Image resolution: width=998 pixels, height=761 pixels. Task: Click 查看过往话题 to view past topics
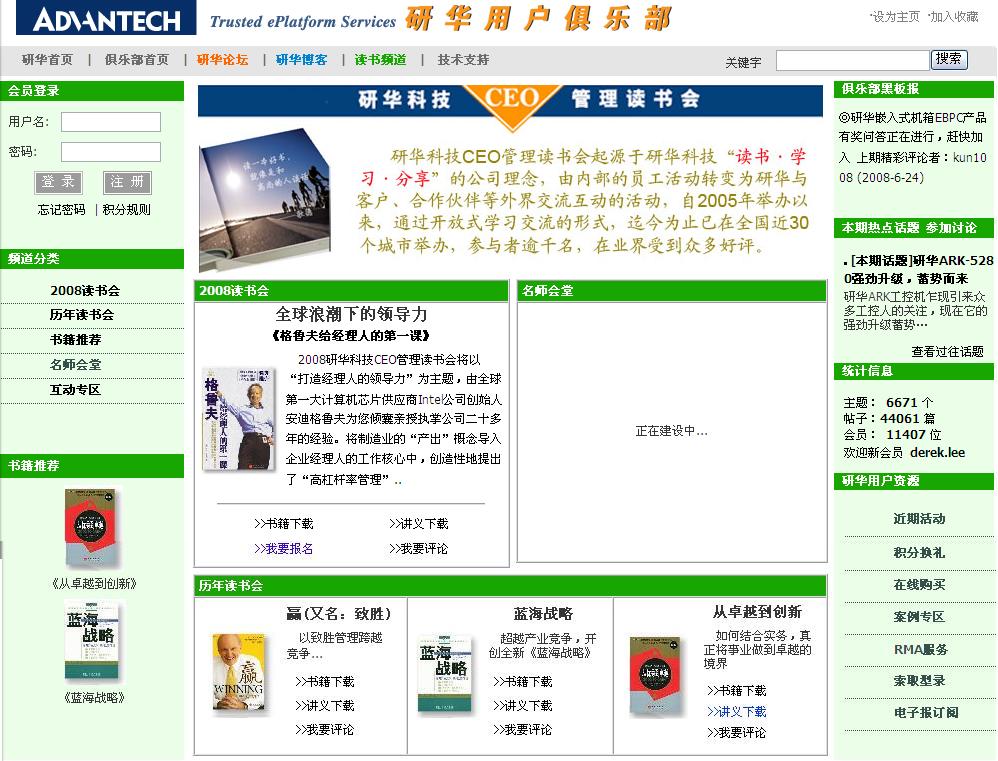pyautogui.click(x=947, y=352)
